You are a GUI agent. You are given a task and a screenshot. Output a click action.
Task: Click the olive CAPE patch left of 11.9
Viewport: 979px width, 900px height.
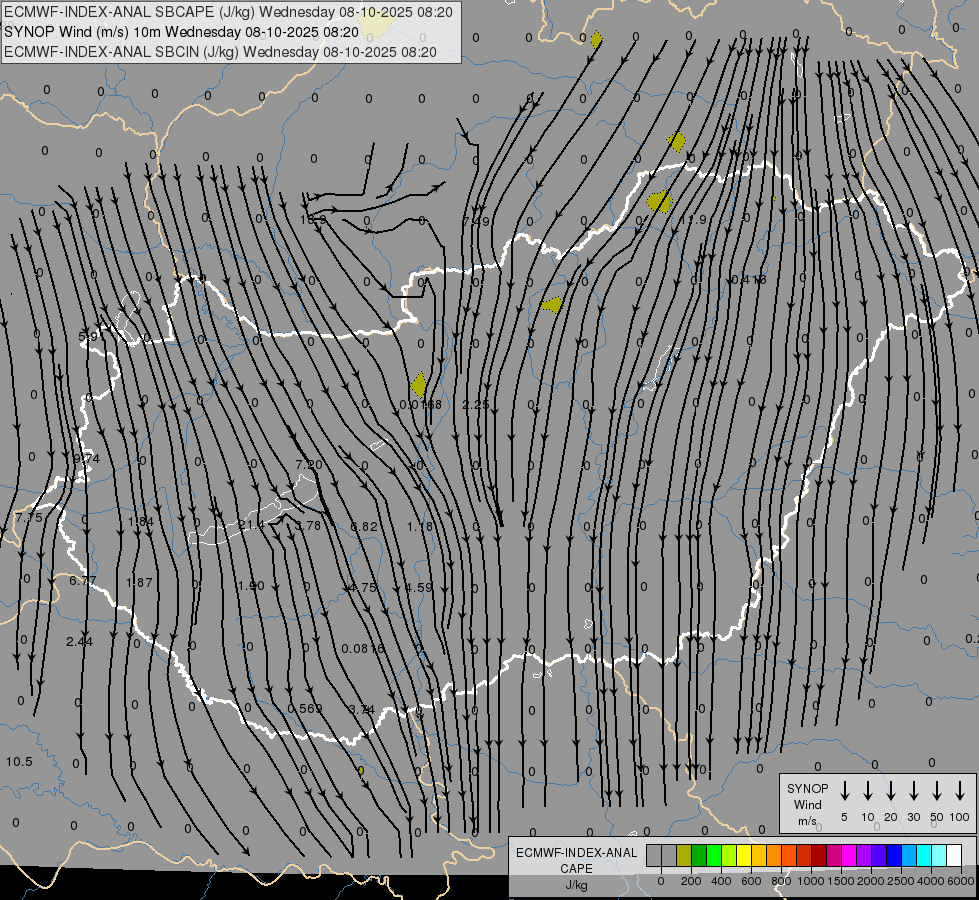point(659,202)
